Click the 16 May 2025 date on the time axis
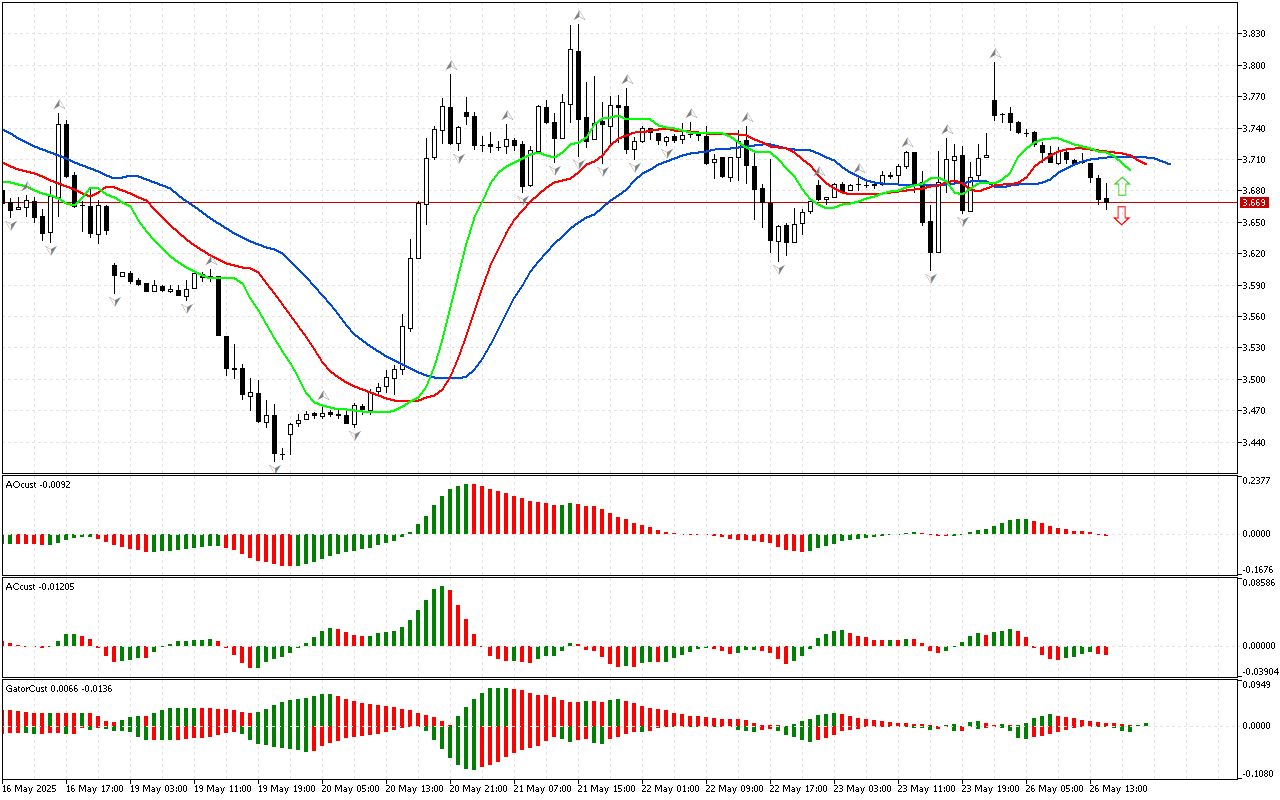The image size is (1280, 800). pos(31,788)
